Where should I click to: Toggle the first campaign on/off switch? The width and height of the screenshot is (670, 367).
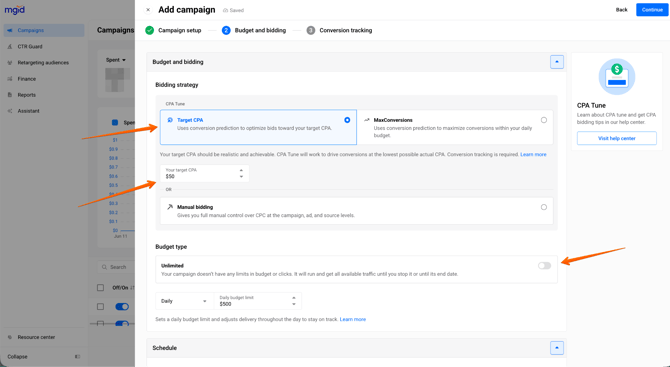[x=122, y=306]
